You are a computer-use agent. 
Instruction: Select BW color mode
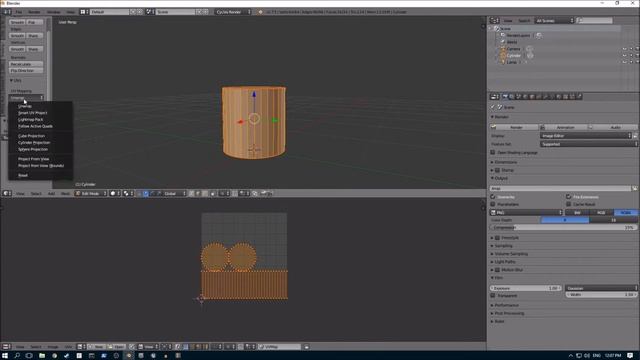577,212
